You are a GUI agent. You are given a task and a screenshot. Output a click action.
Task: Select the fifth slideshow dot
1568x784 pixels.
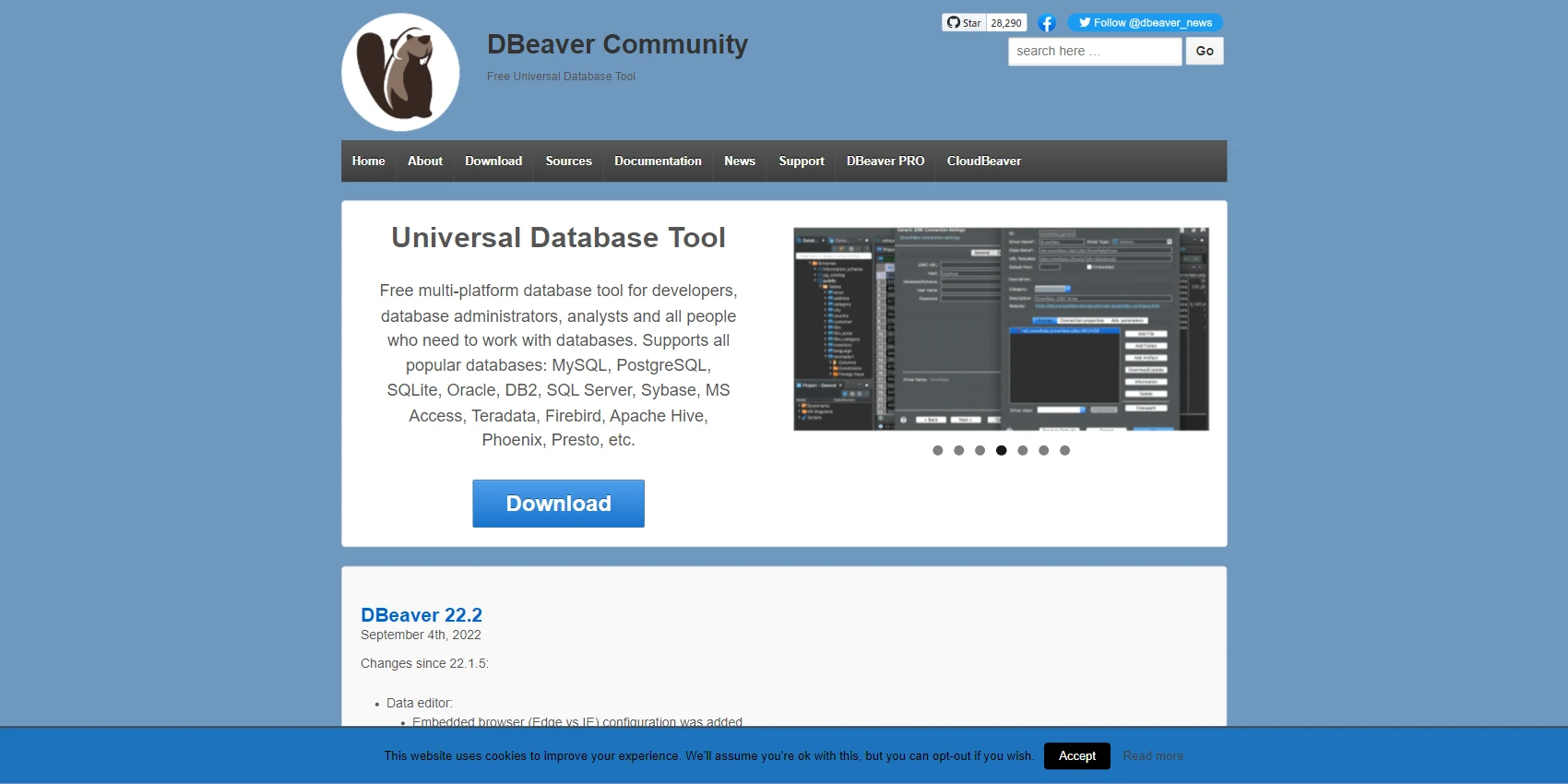click(1023, 450)
